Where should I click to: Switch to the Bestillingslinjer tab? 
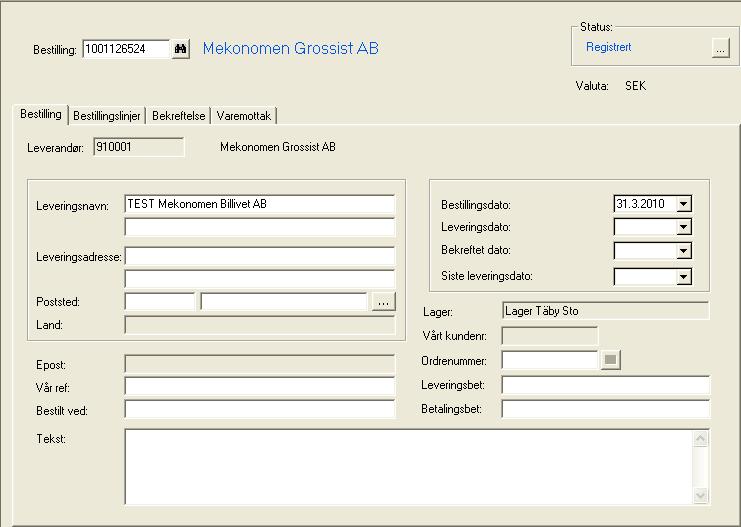tap(107, 116)
